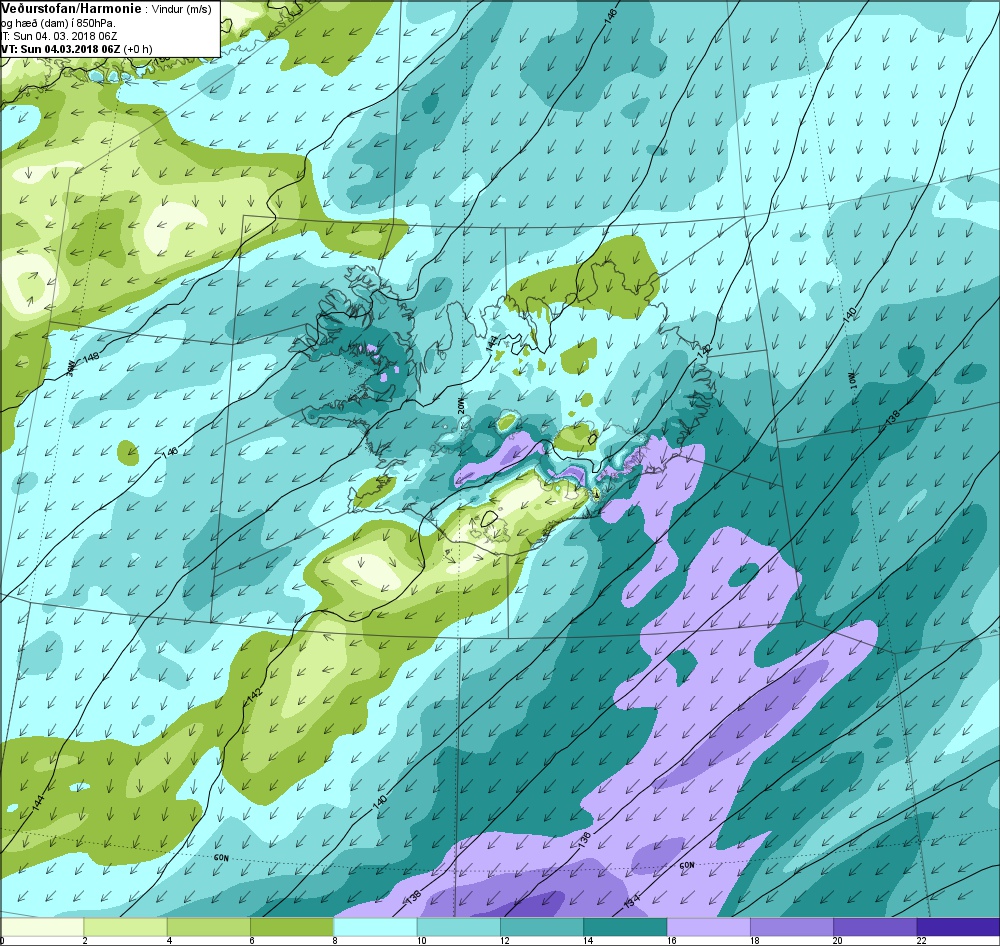Click the 134 contour label
Image resolution: width=1000 pixels, height=946 pixels.
pos(632,901)
